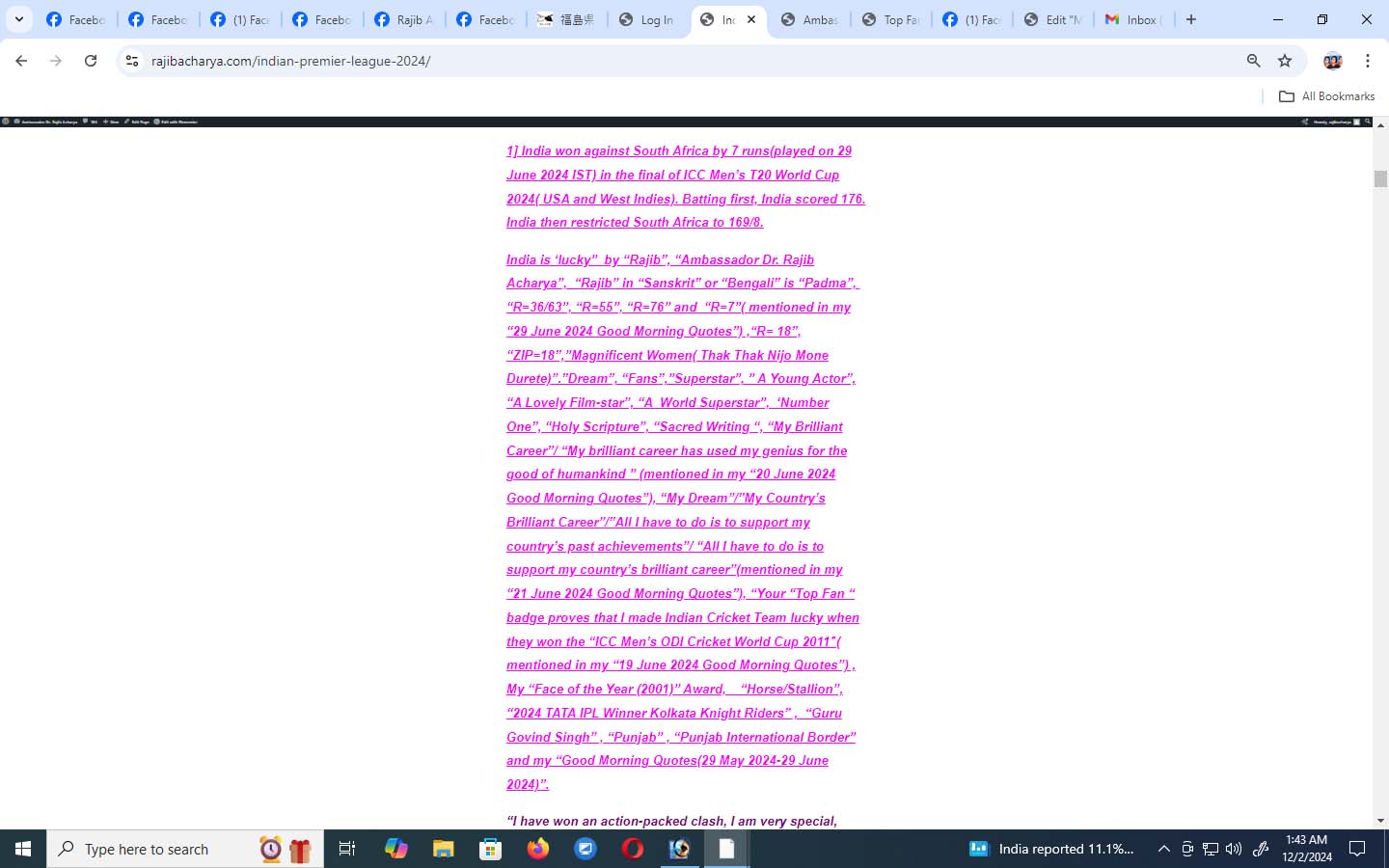Open the Chrome three-dot menu
1389x868 pixels.
(1368, 61)
